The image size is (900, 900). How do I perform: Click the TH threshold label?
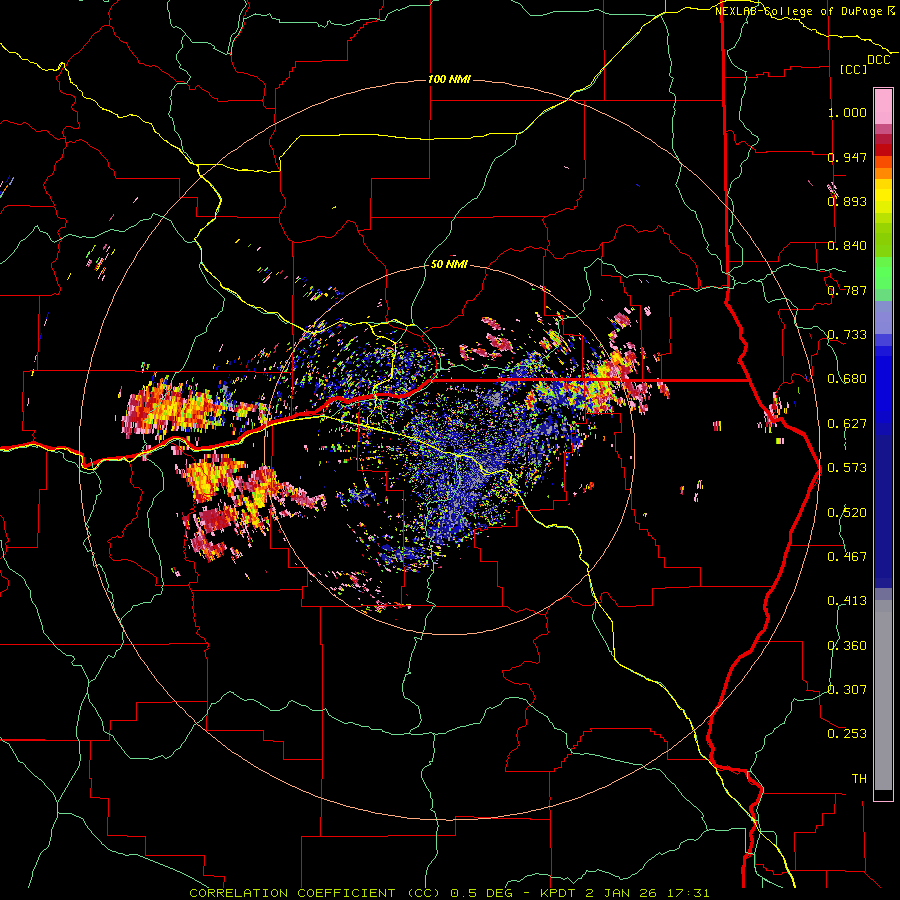[859, 779]
